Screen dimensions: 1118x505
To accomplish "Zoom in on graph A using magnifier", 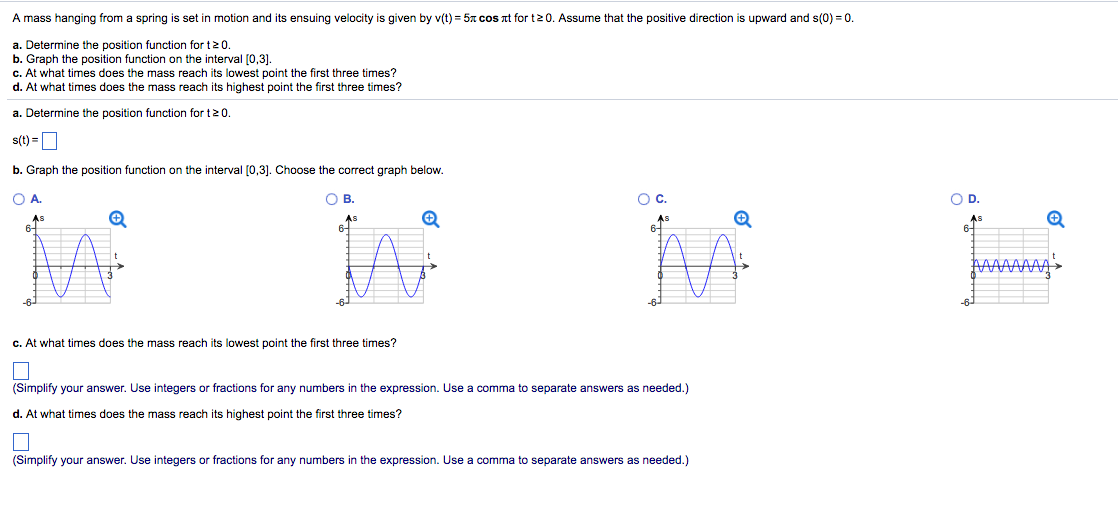I will click(116, 219).
